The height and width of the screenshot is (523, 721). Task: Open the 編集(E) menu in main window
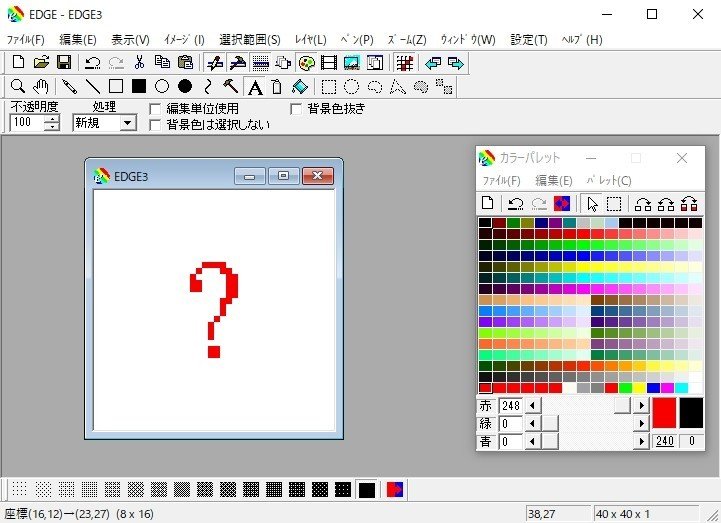[x=78, y=40]
